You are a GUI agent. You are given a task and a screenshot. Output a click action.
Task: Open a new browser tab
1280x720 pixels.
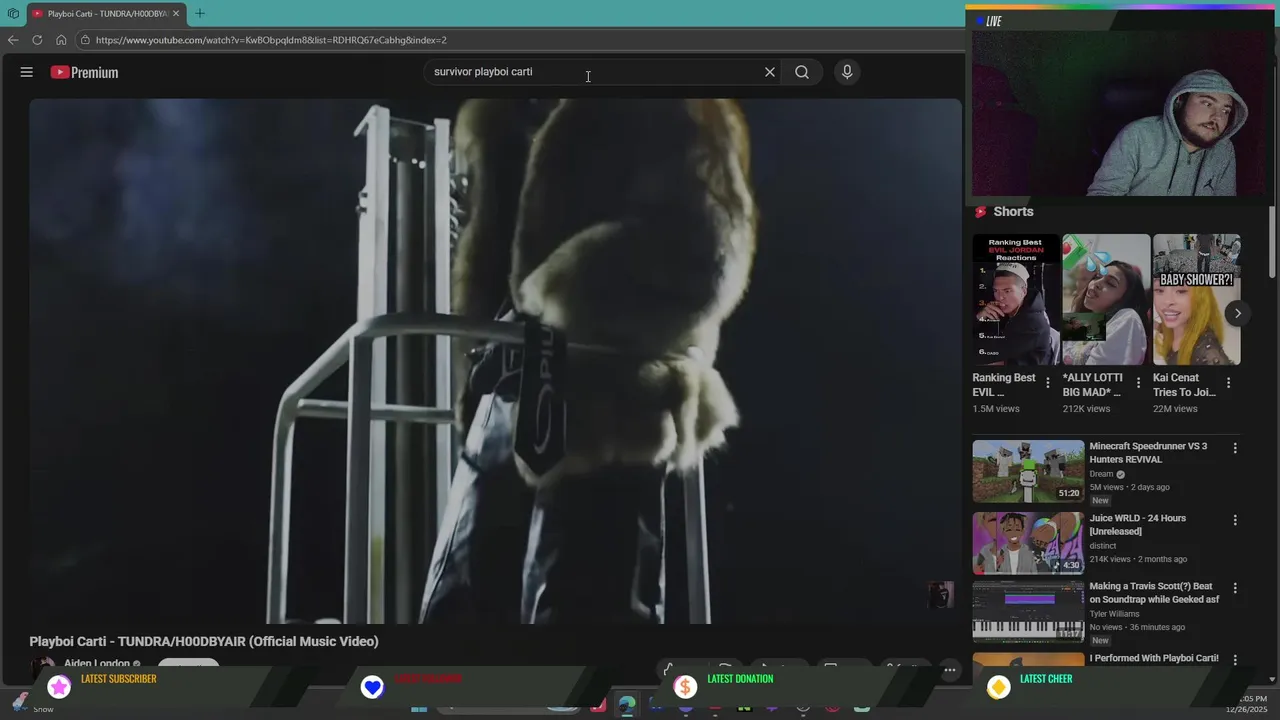tap(200, 13)
